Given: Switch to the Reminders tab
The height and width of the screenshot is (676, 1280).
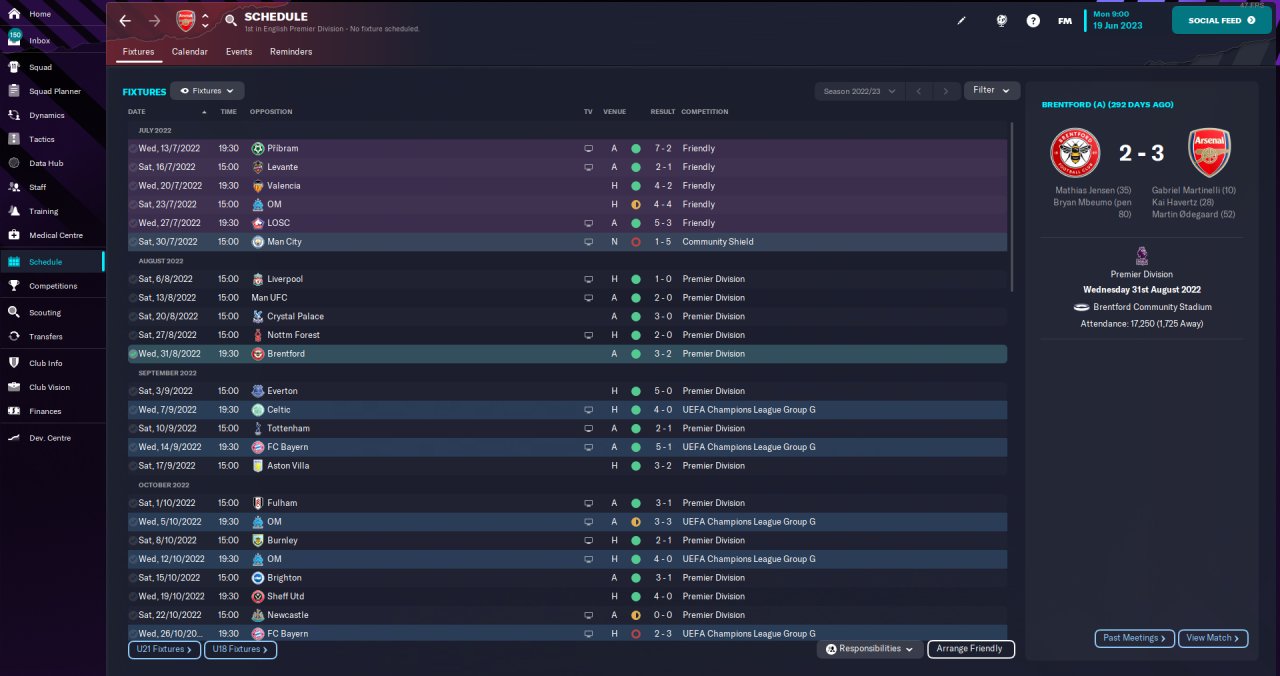Looking at the screenshot, I should coord(291,52).
